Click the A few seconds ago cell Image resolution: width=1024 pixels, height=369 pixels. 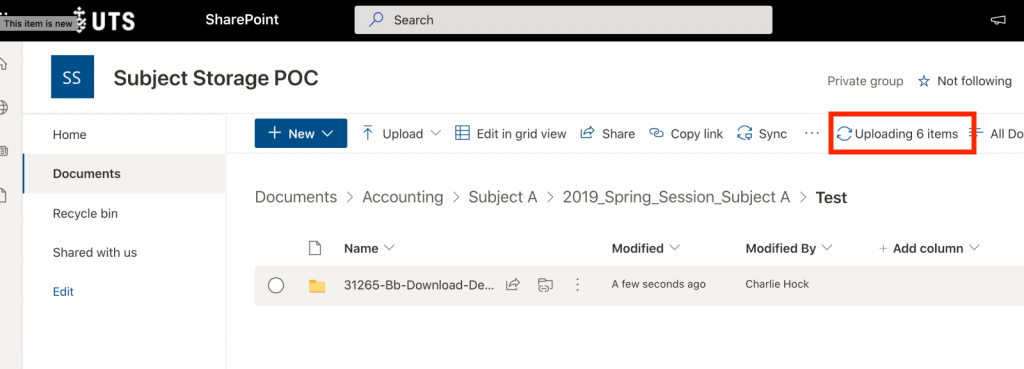658,285
